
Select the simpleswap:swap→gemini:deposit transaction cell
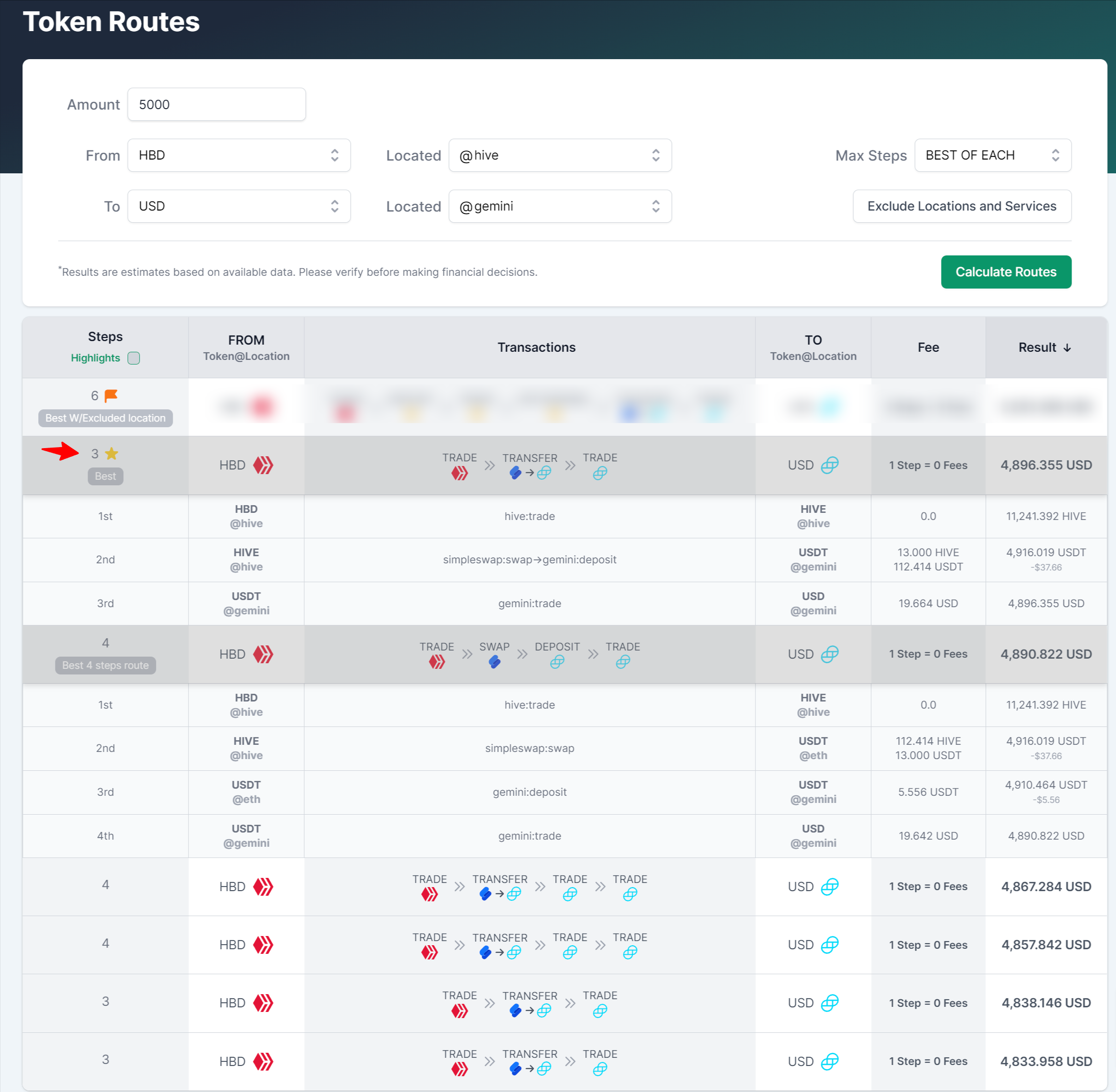pyautogui.click(x=529, y=560)
